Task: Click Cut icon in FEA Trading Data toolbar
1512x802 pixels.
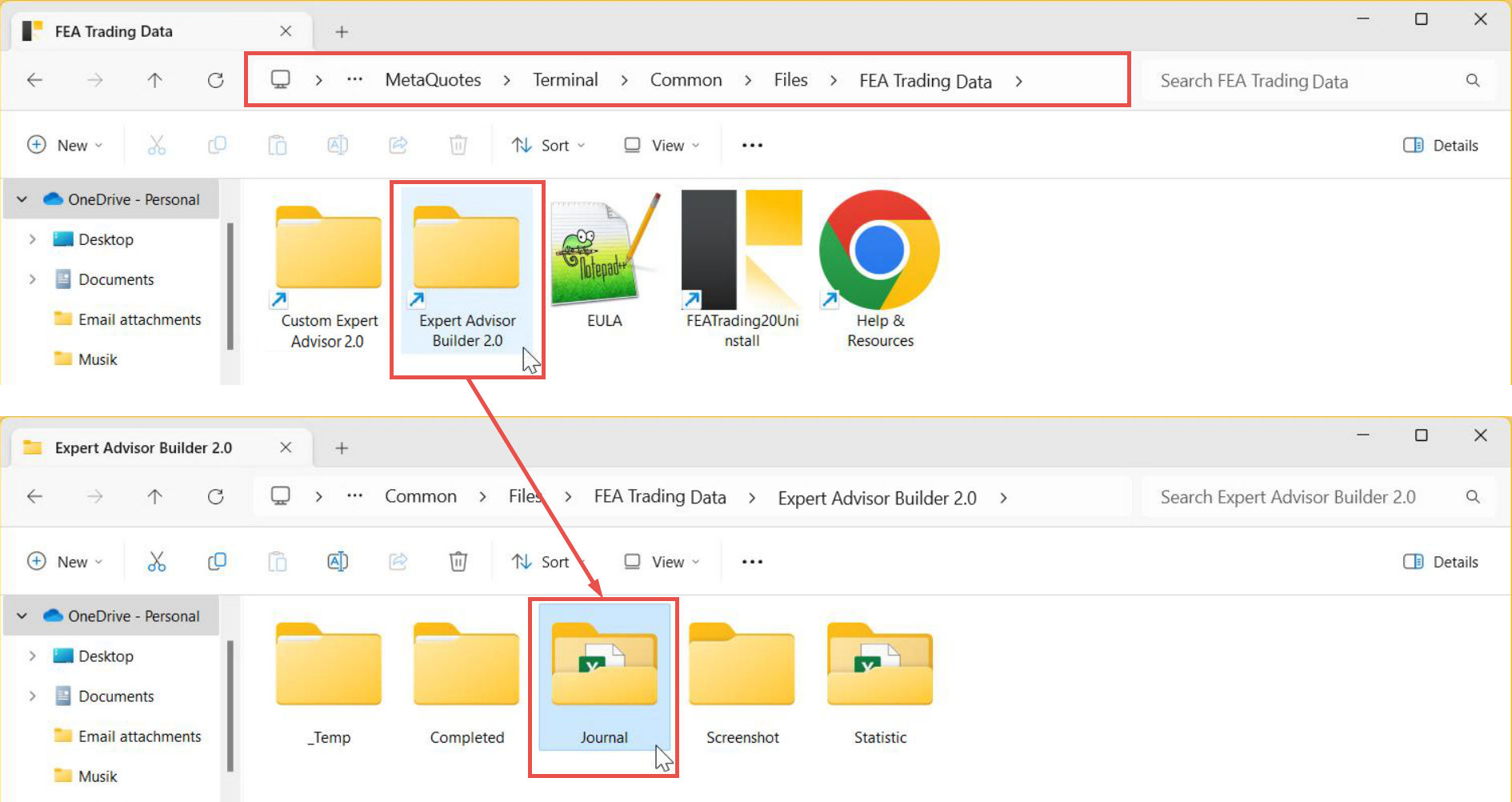Action: coord(157,145)
